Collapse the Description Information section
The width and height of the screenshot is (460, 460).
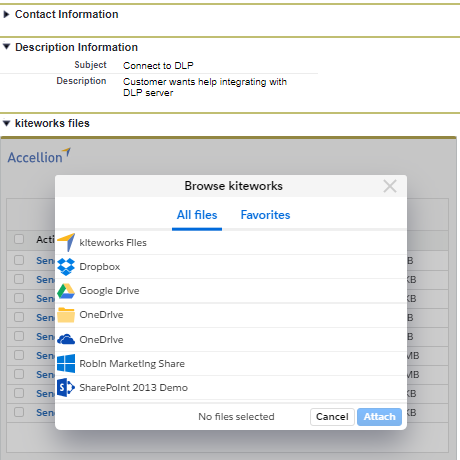(x=6, y=47)
